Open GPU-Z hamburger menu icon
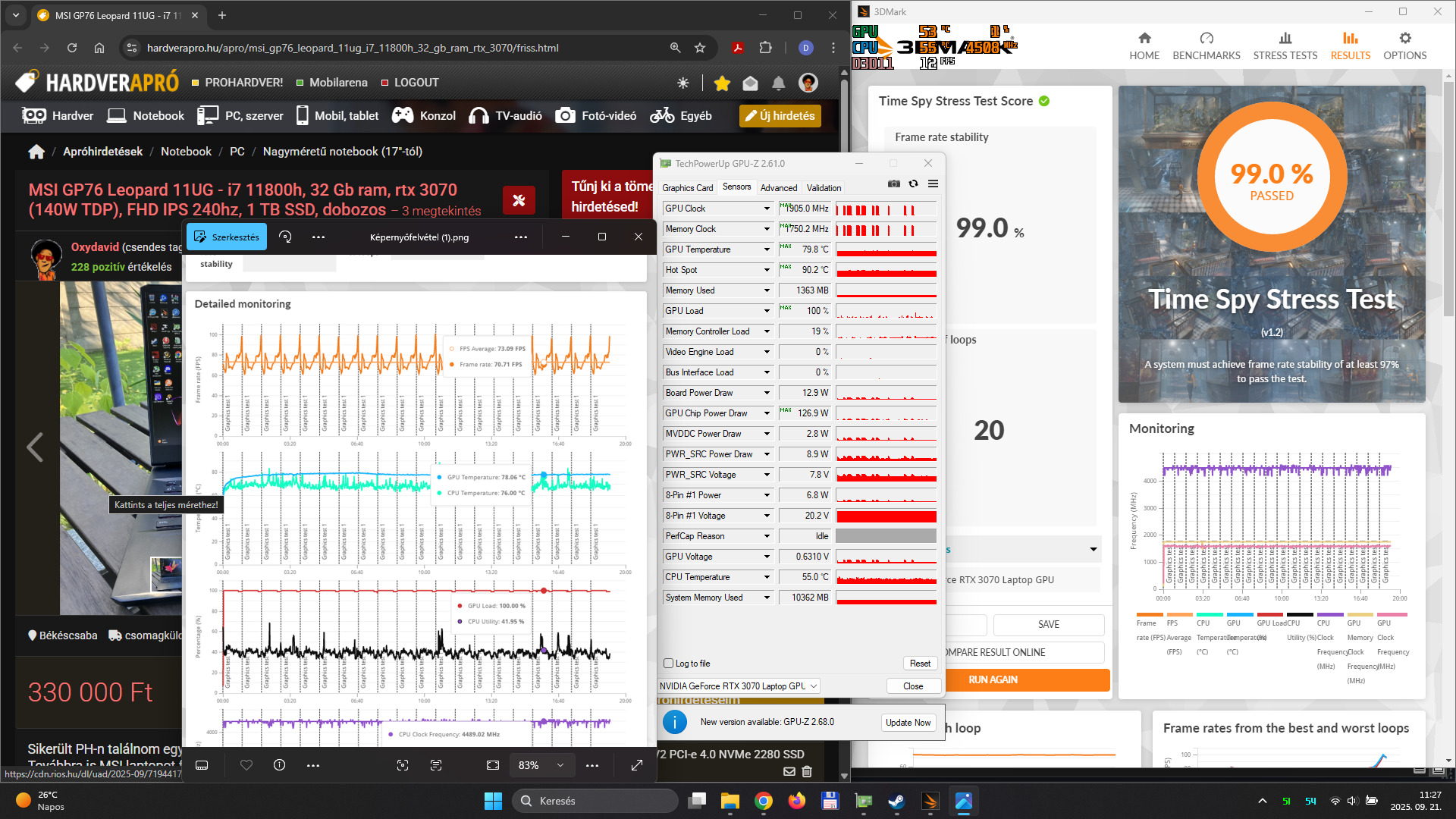This screenshot has width=1456, height=819. coord(933,184)
